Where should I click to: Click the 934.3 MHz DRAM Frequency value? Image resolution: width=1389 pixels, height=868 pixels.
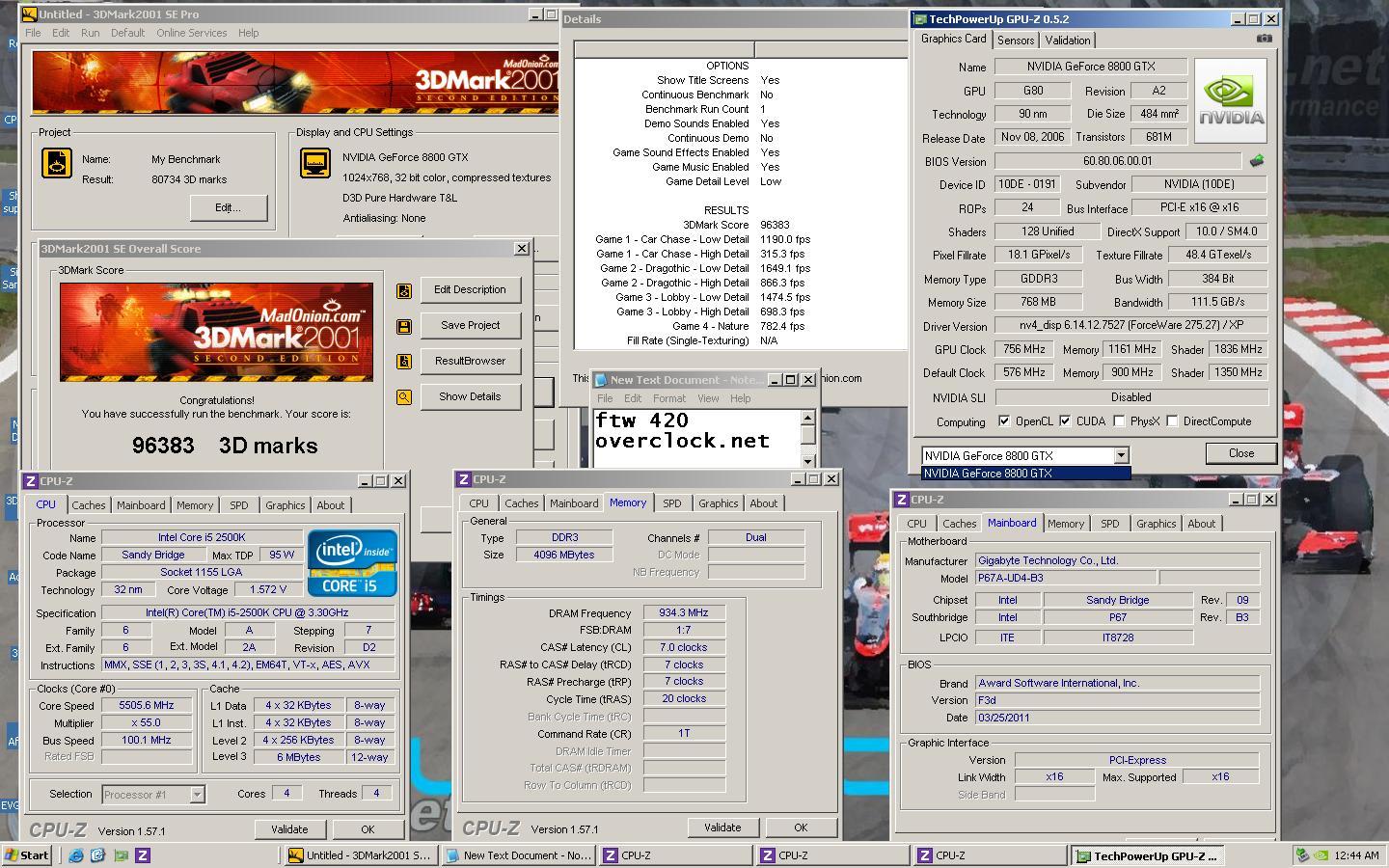pos(684,613)
